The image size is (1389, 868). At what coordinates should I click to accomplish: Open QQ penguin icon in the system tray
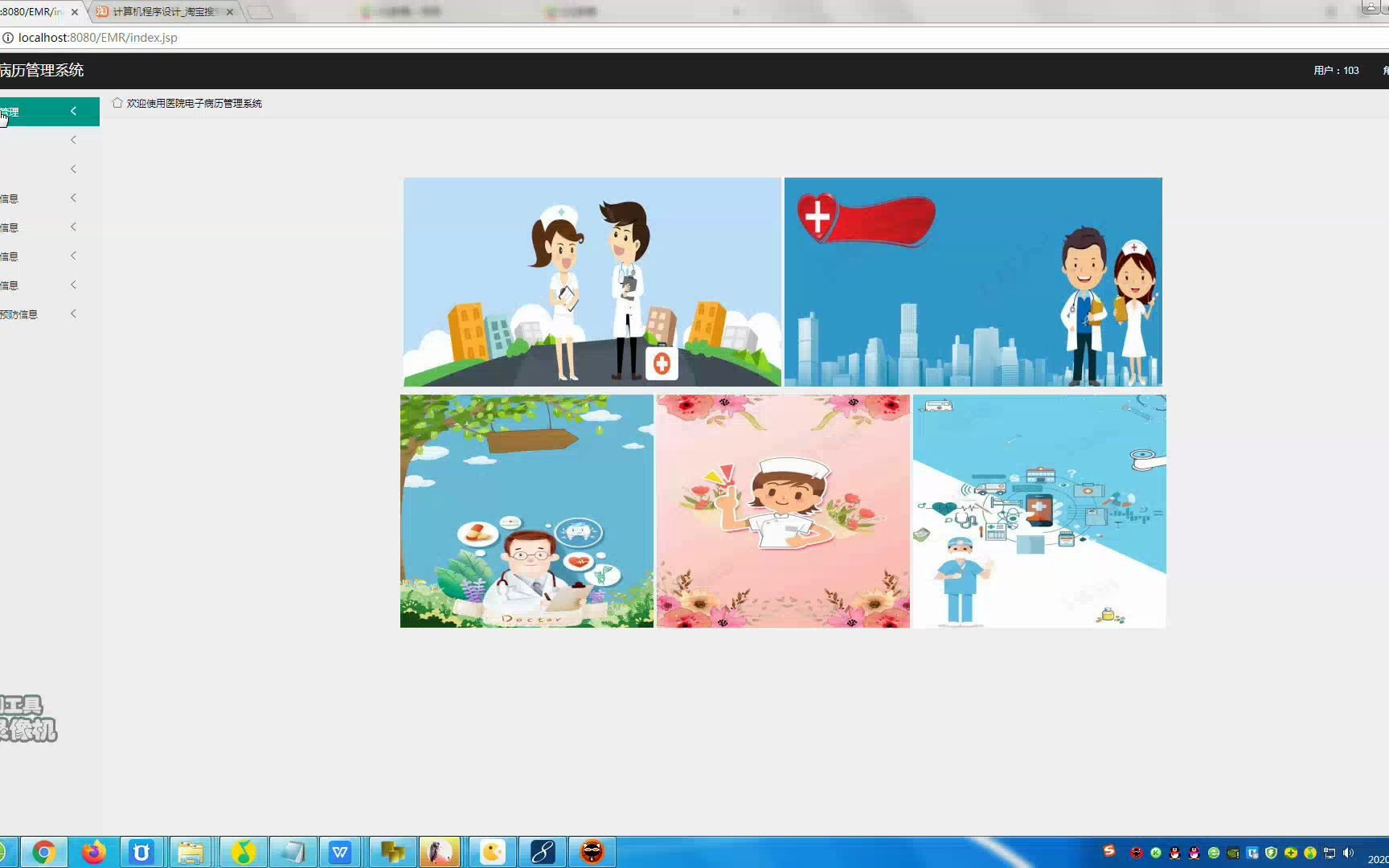click(1174, 853)
